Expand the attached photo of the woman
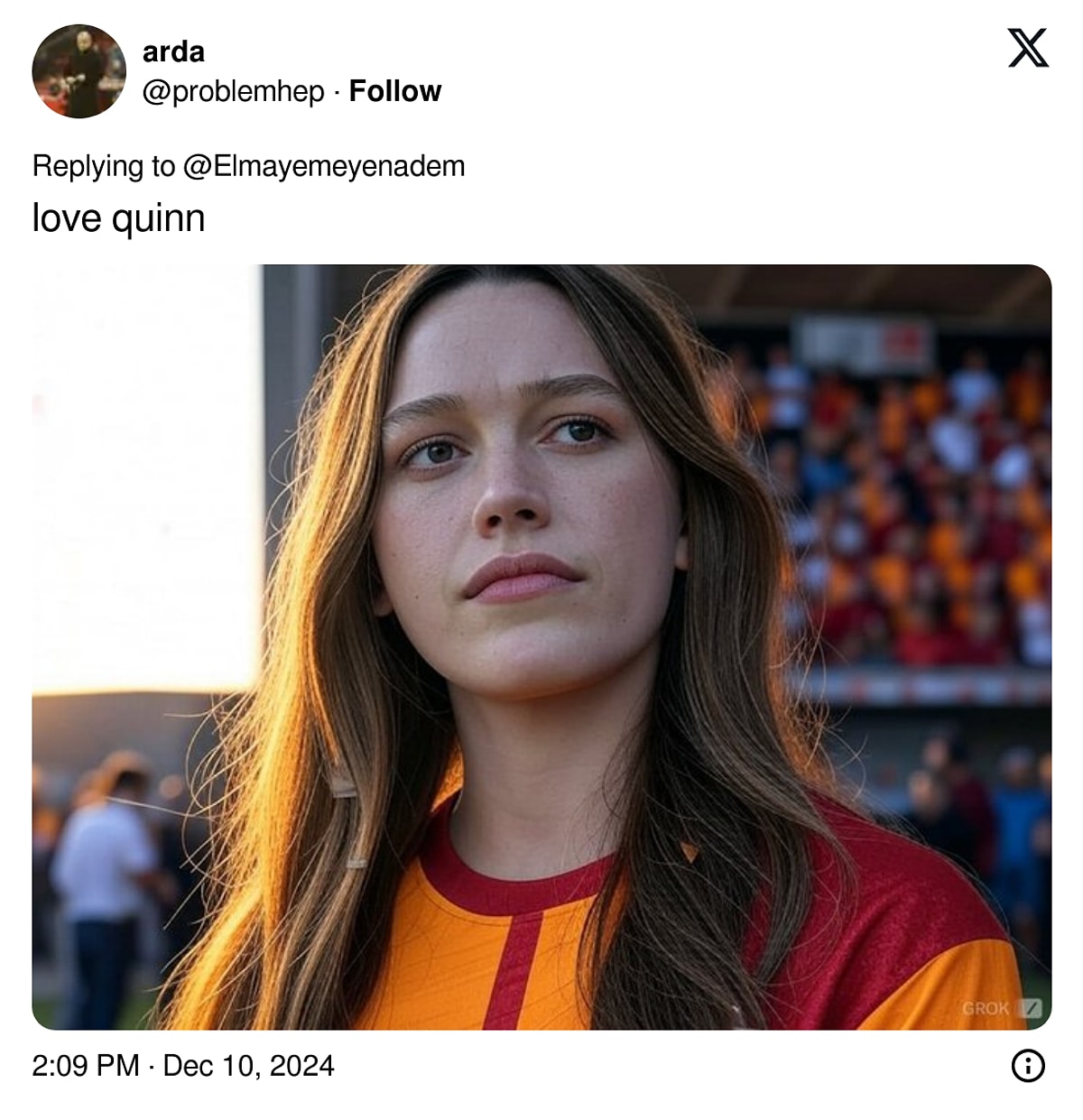This screenshot has width=1083, height=1120. pyautogui.click(x=541, y=647)
